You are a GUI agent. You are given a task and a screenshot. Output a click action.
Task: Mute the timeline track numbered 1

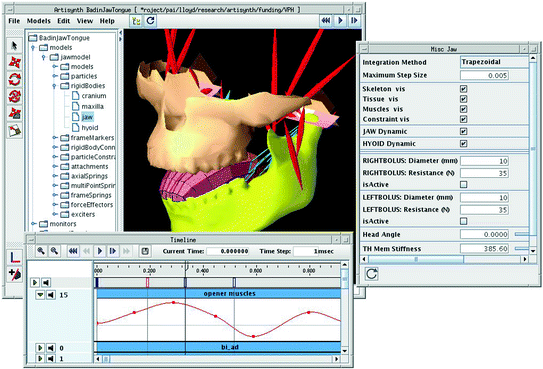(51, 358)
